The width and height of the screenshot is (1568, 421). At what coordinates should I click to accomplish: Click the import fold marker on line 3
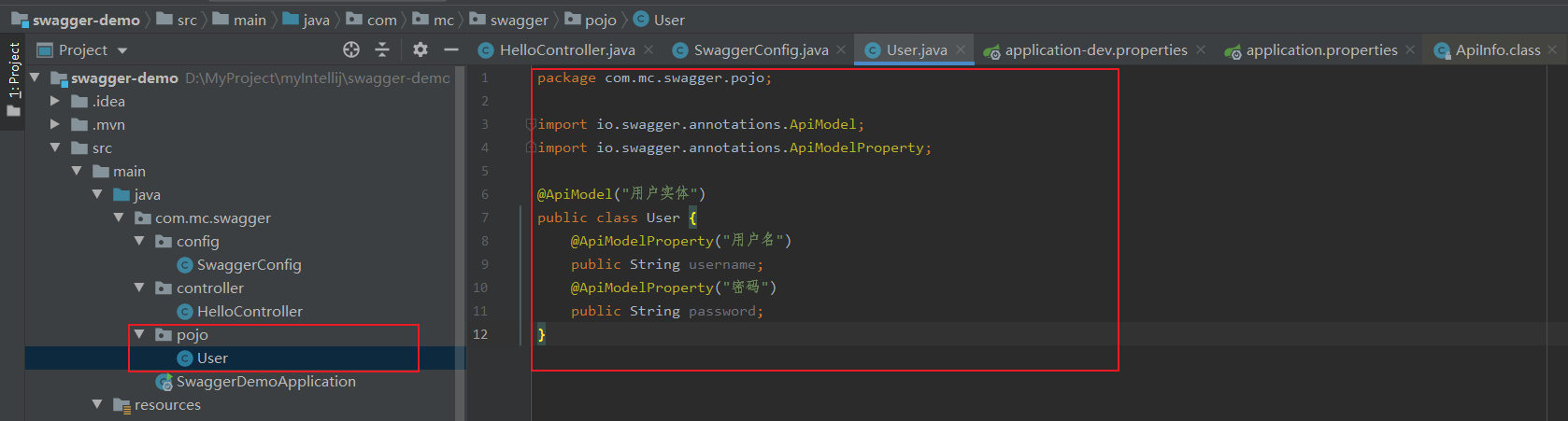click(531, 124)
